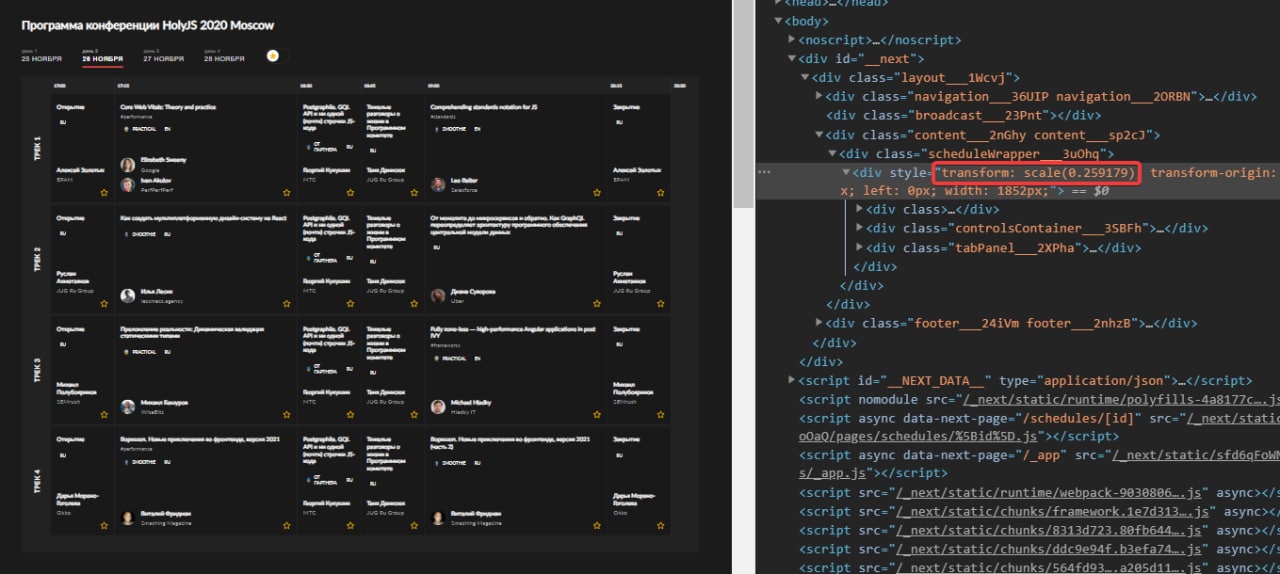Image resolution: width=1280 pixels, height=574 pixels.
Task: Switch to the 27 ноября day tab
Action: (162, 58)
